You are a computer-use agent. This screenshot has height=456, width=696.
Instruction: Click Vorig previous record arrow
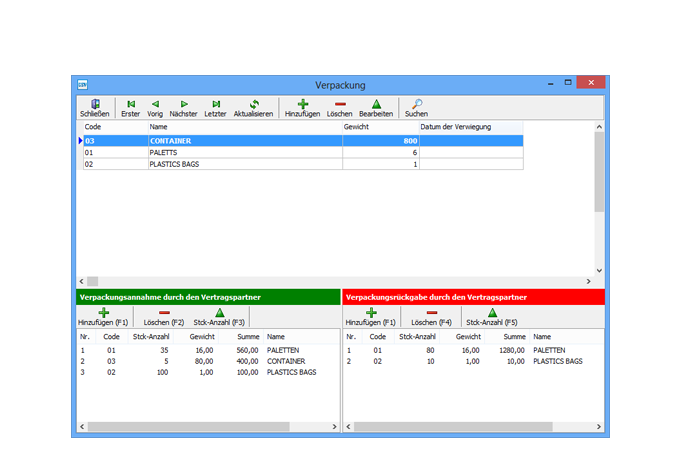point(155,104)
